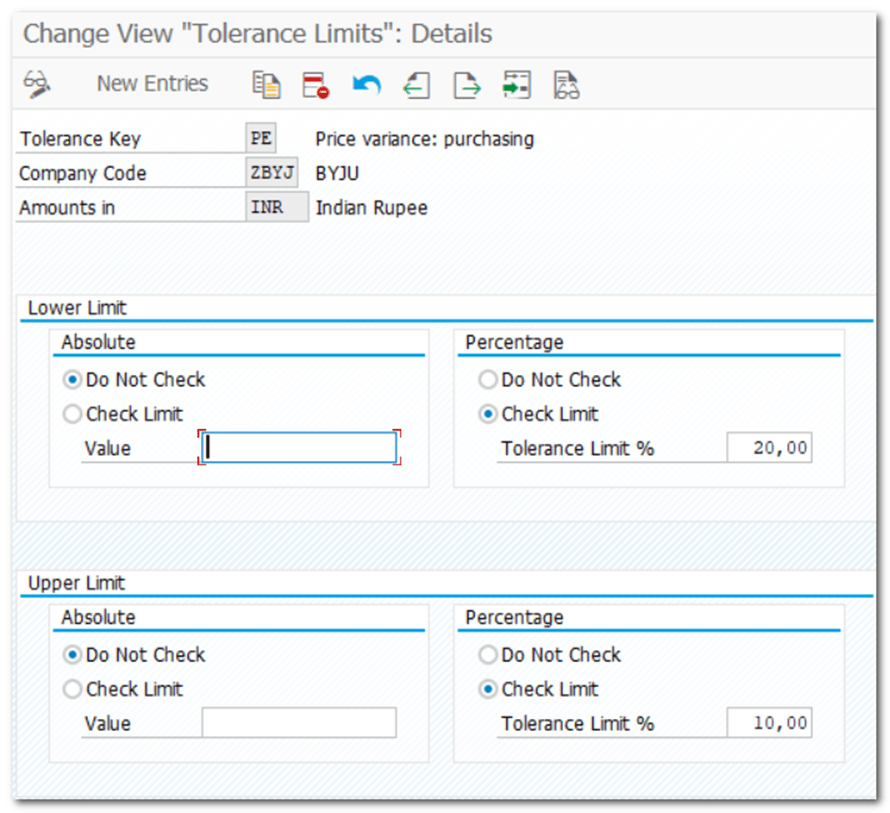
Task: Click the Copy As icon
Action: tap(266, 85)
